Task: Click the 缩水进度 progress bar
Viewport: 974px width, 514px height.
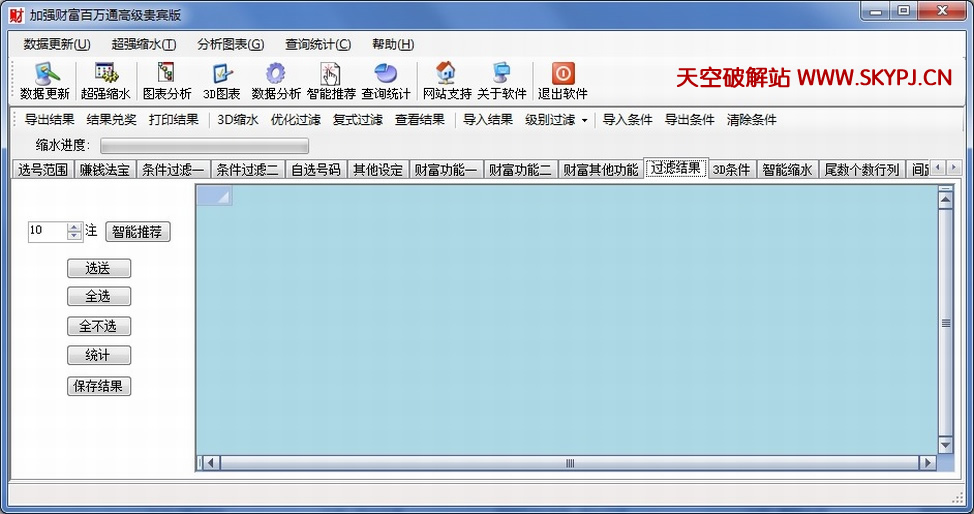Action: click(x=204, y=146)
